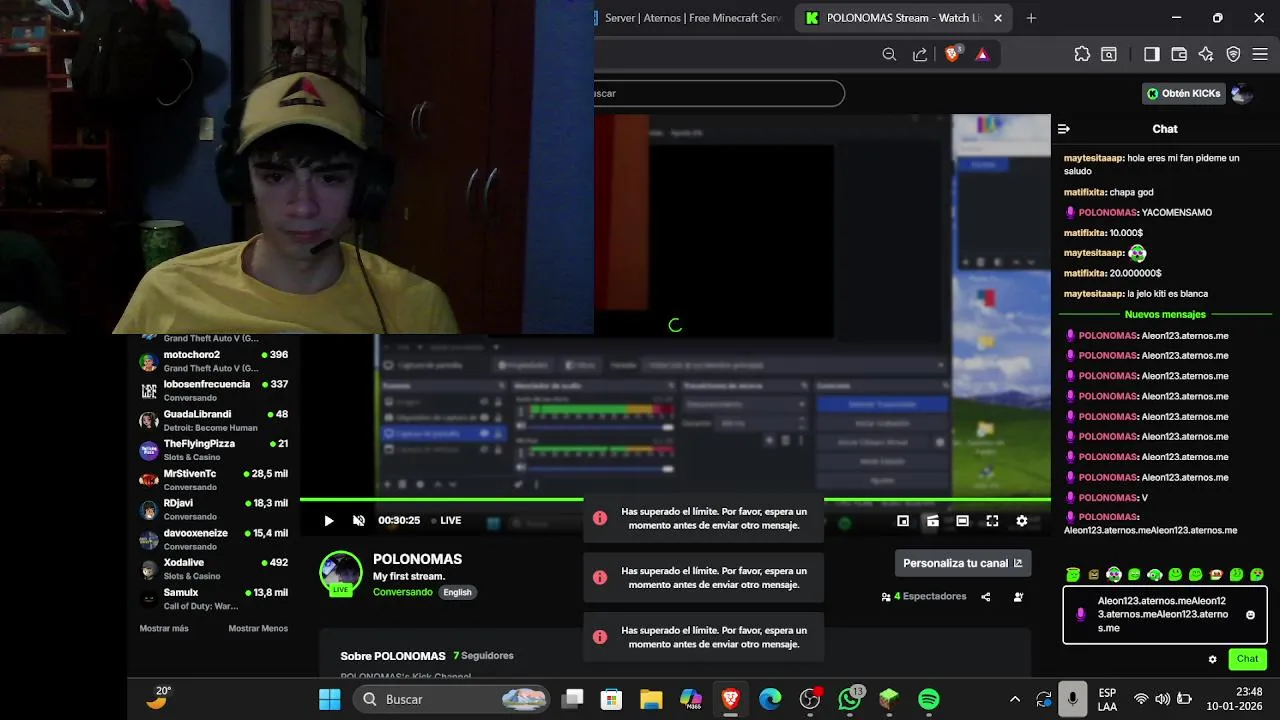Open Brave Wallet icon
The image size is (1280, 720).
[x=1179, y=55]
